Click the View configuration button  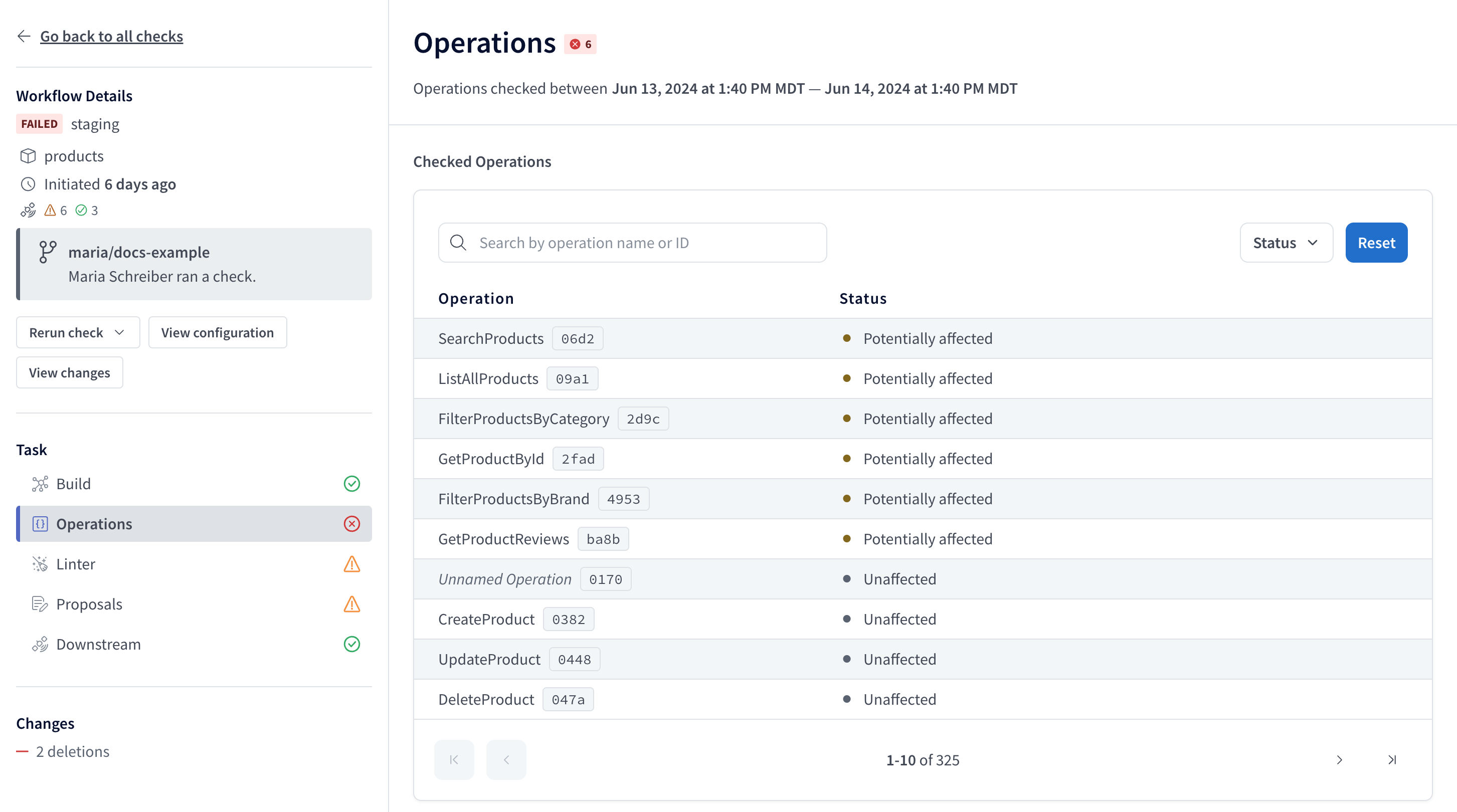point(217,332)
